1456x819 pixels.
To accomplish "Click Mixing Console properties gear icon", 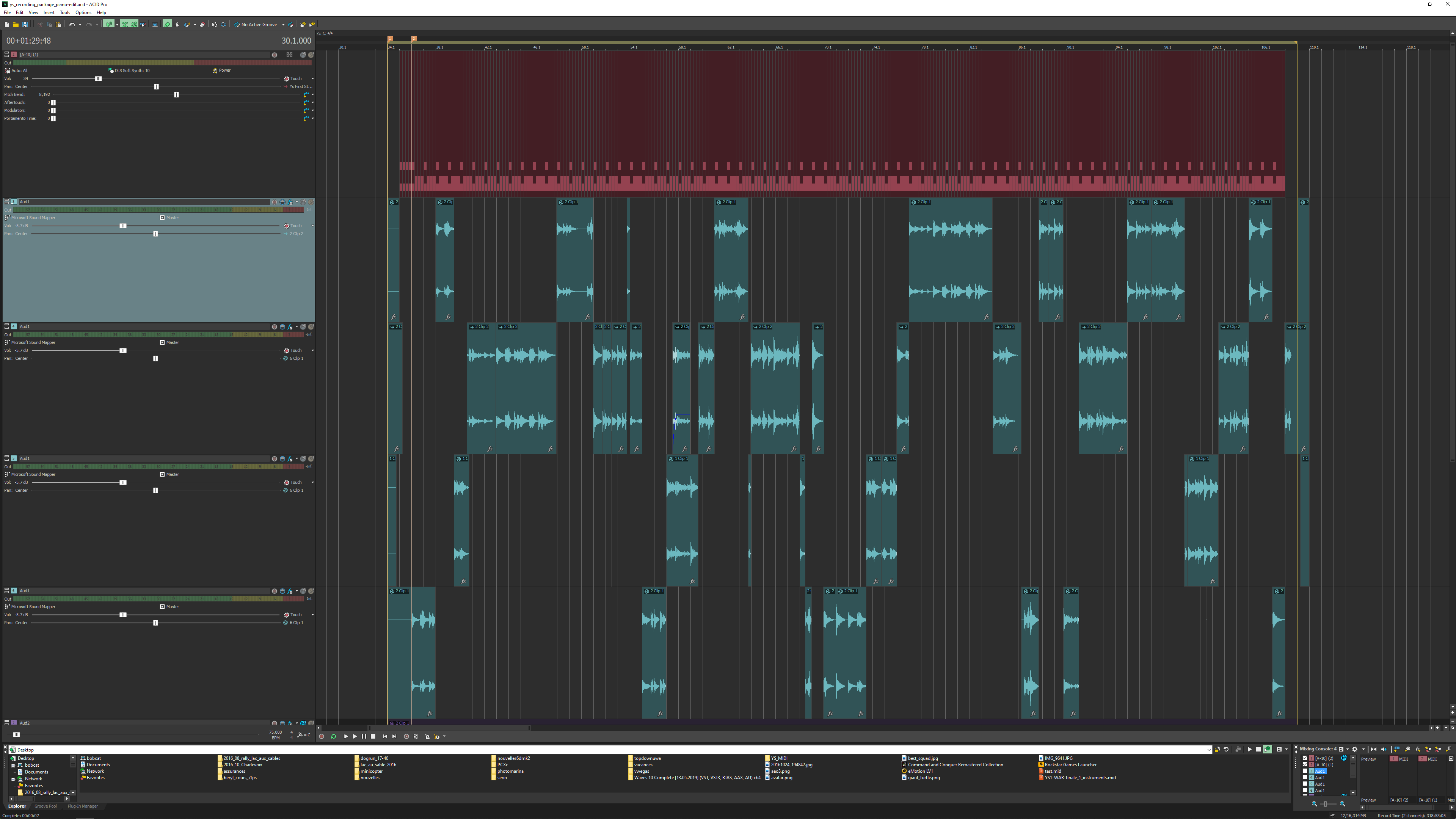I will coord(1355,750).
